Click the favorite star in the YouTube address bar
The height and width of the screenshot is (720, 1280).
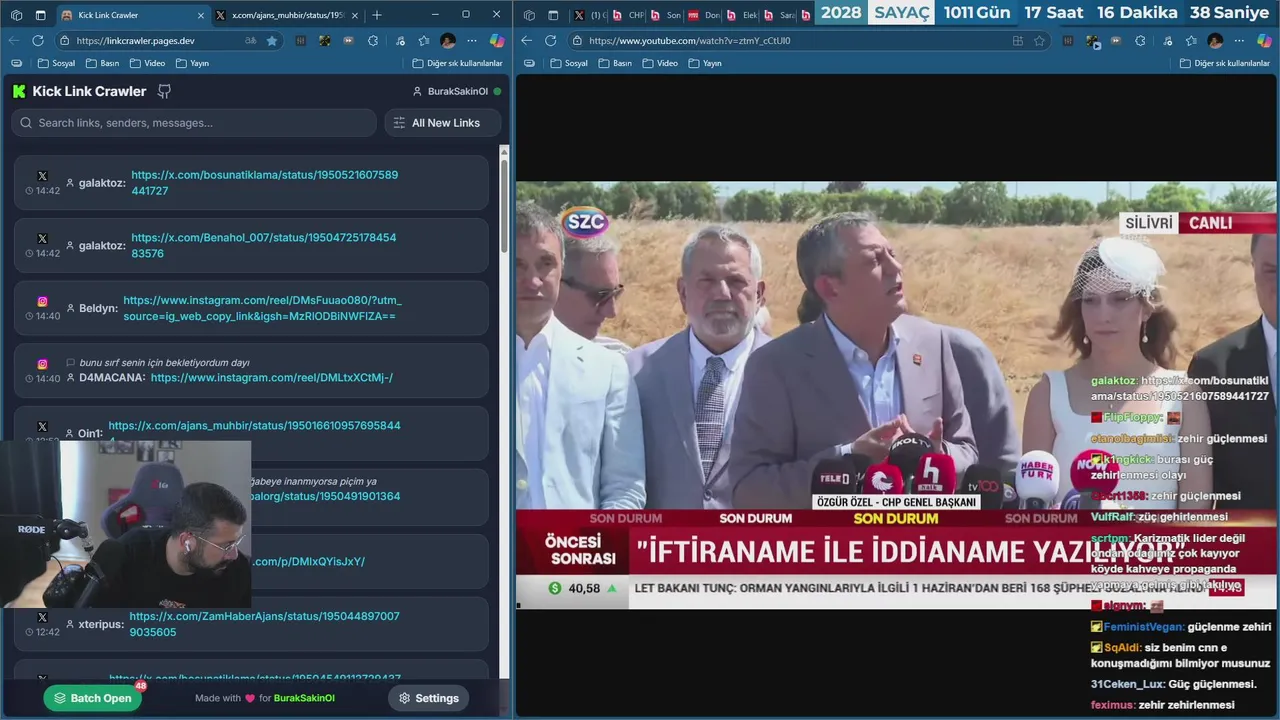pyautogui.click(x=1039, y=41)
